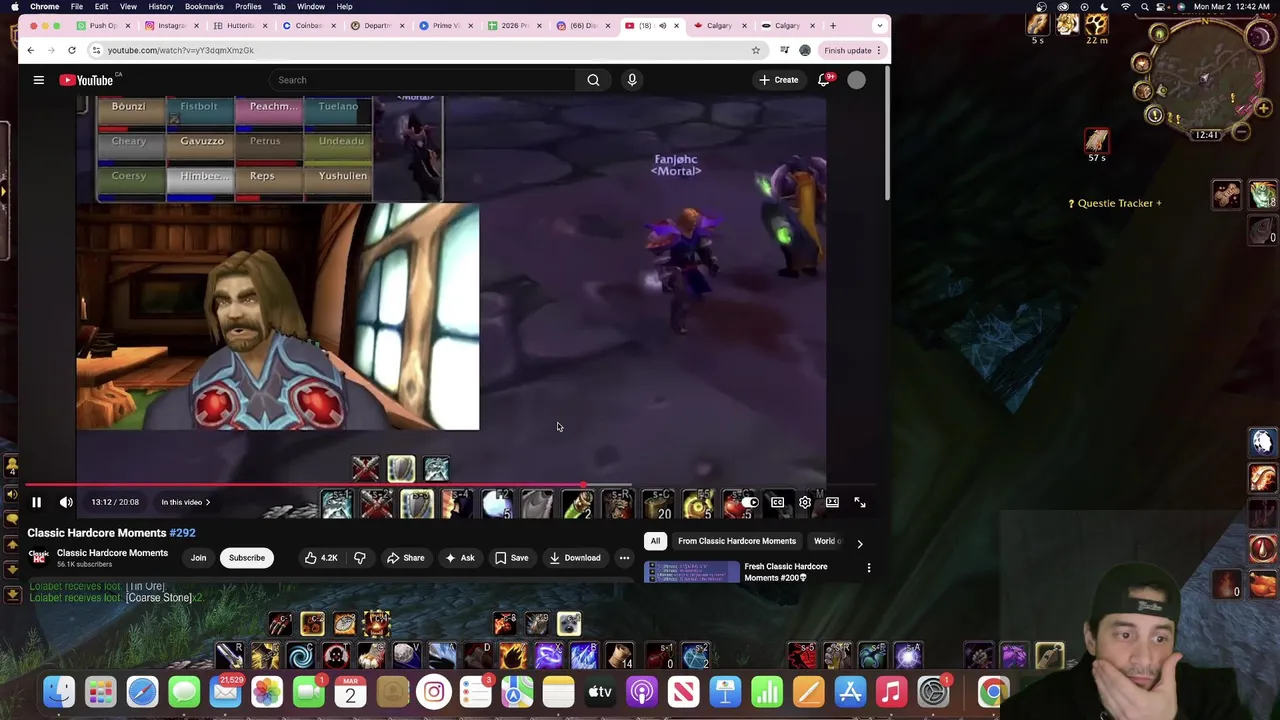This screenshot has height=720, width=1280.
Task: Open App Store from the dock
Action: 850,692
